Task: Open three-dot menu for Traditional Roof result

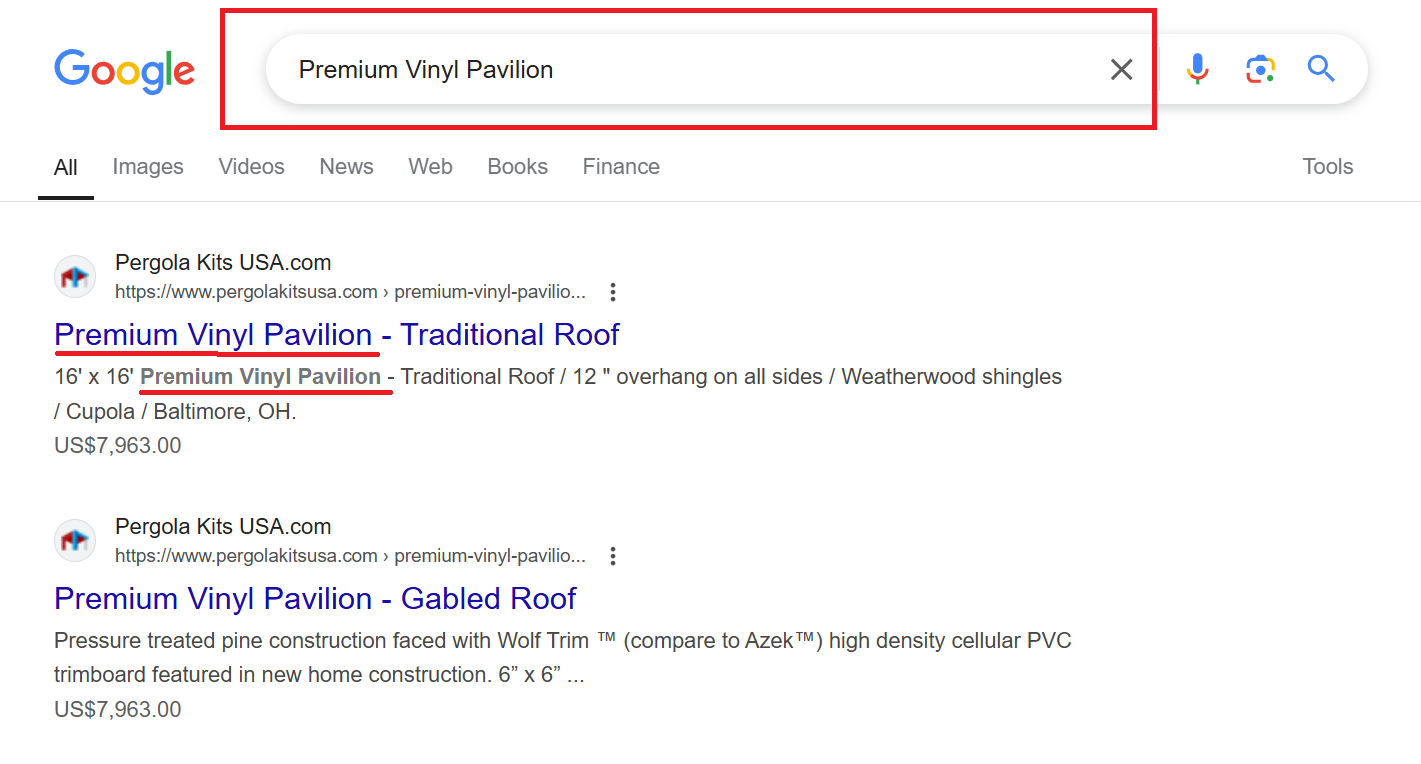Action: click(x=613, y=292)
